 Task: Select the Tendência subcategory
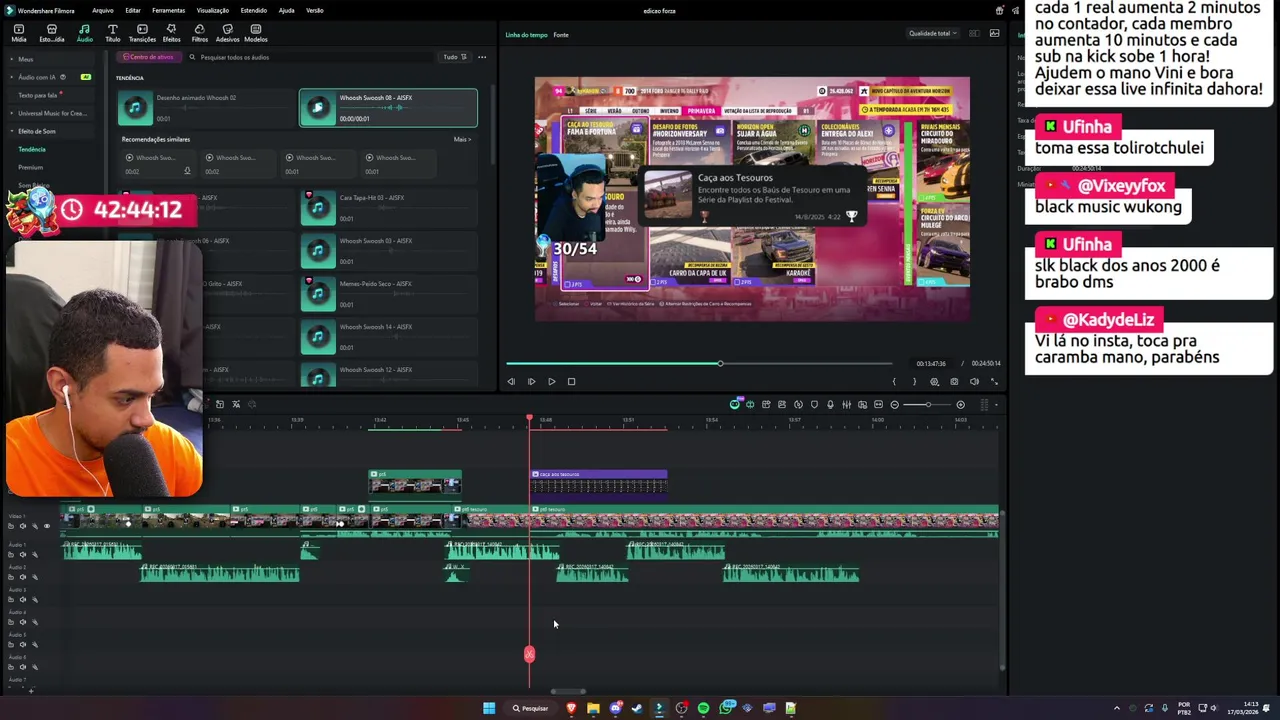pyautogui.click(x=32, y=149)
